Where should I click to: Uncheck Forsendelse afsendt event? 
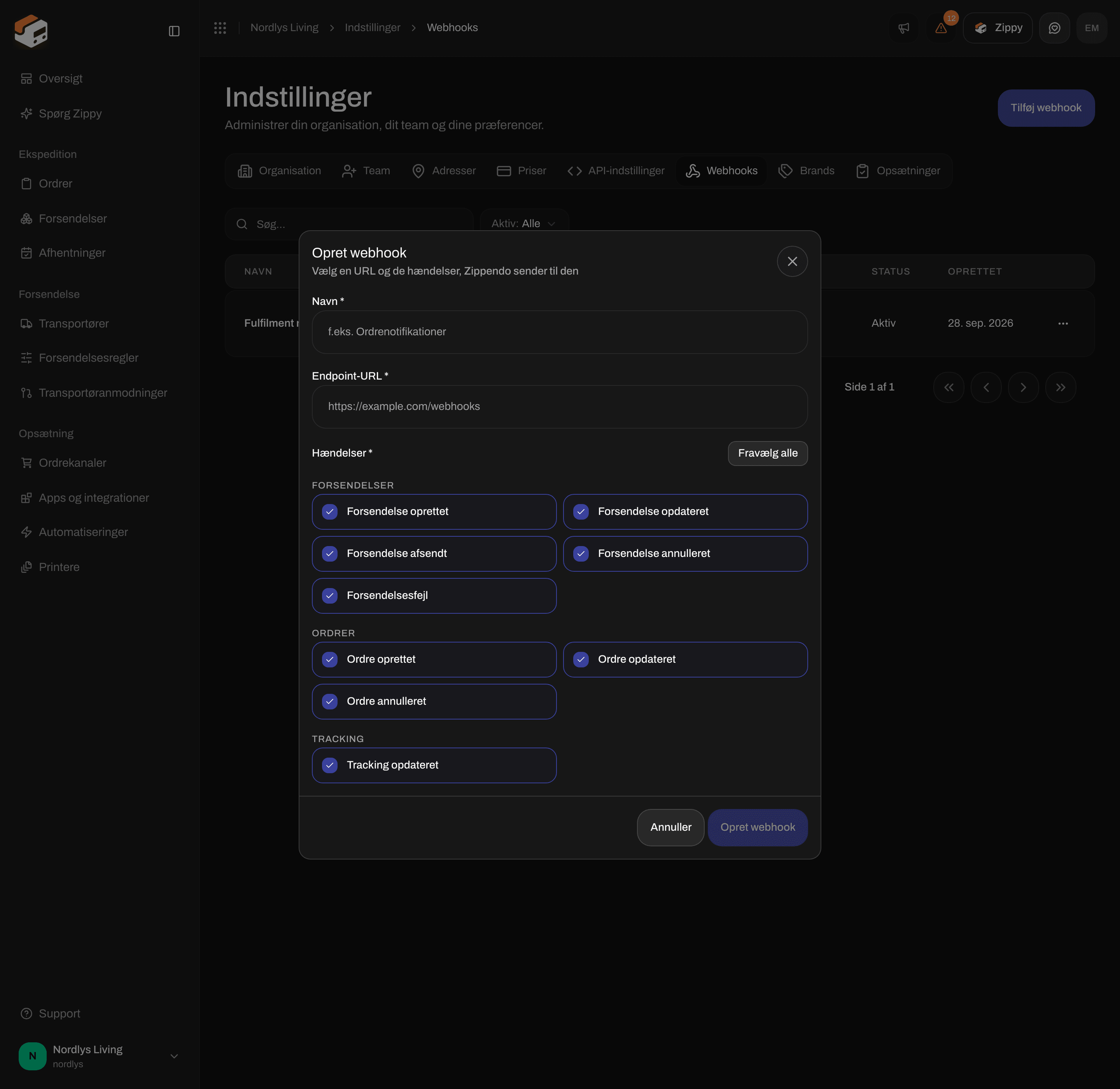pyautogui.click(x=434, y=554)
